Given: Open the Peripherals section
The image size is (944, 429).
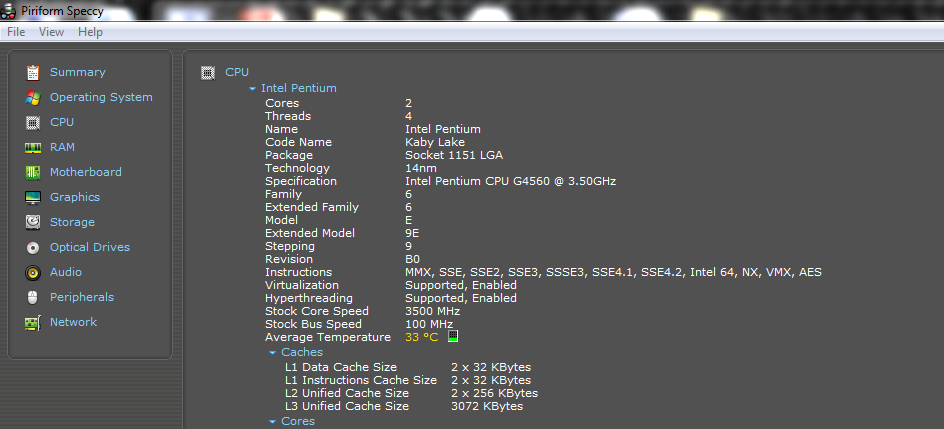Looking at the screenshot, I should 82,297.
